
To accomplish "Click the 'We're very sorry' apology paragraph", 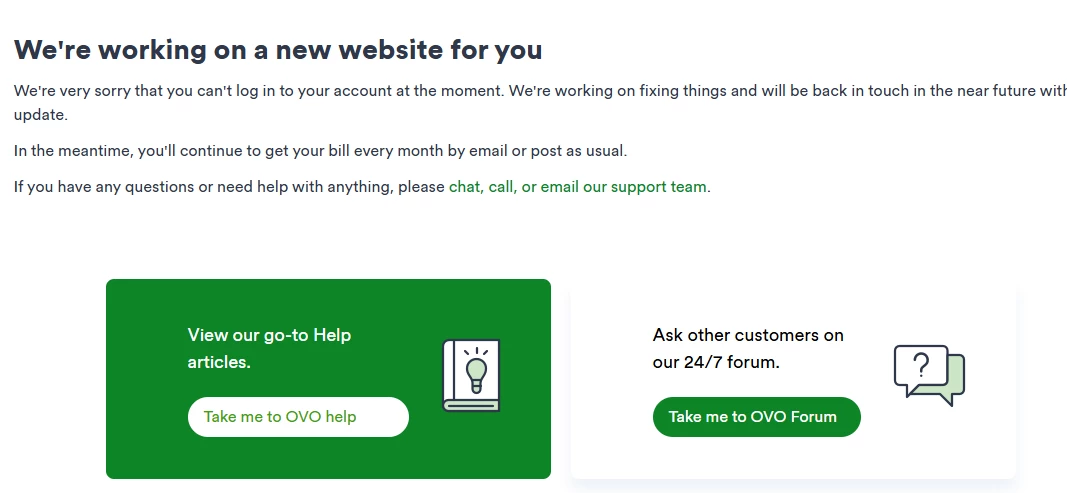I will (x=500, y=91).
